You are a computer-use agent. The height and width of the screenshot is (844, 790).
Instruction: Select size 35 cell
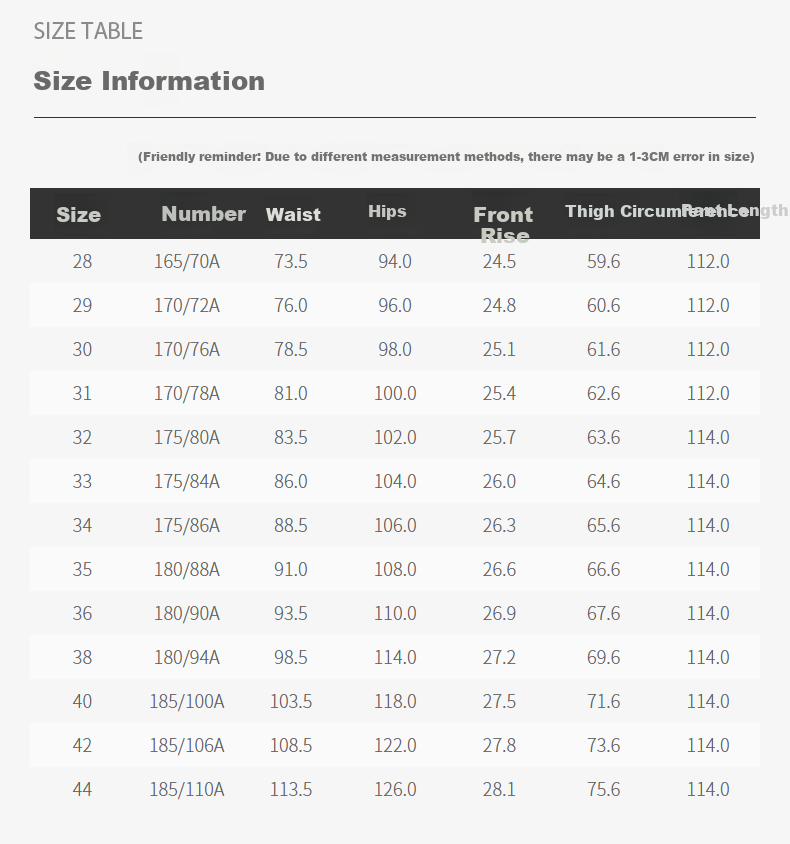tap(82, 569)
